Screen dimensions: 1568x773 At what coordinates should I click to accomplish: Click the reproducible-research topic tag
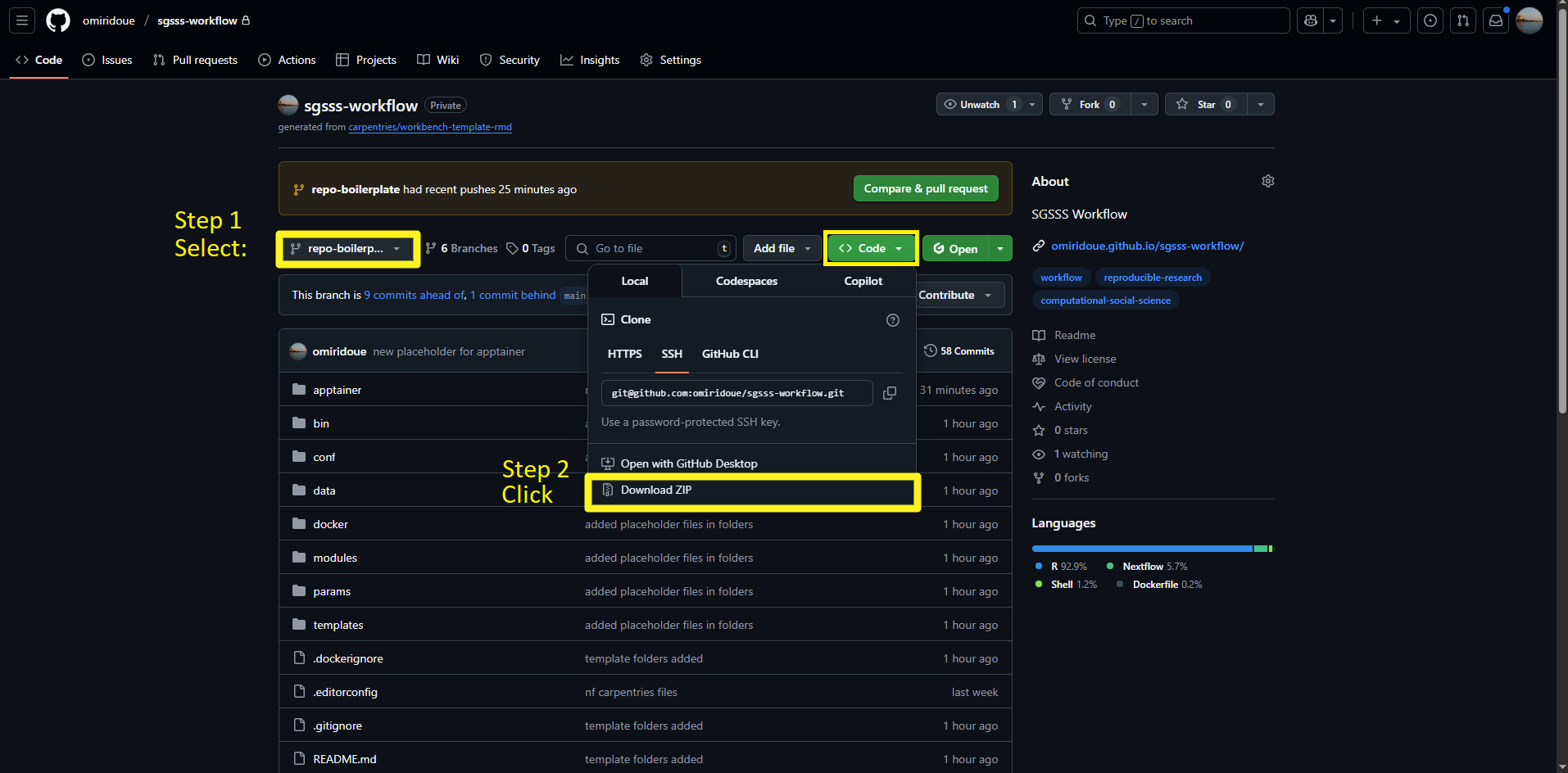(1153, 278)
